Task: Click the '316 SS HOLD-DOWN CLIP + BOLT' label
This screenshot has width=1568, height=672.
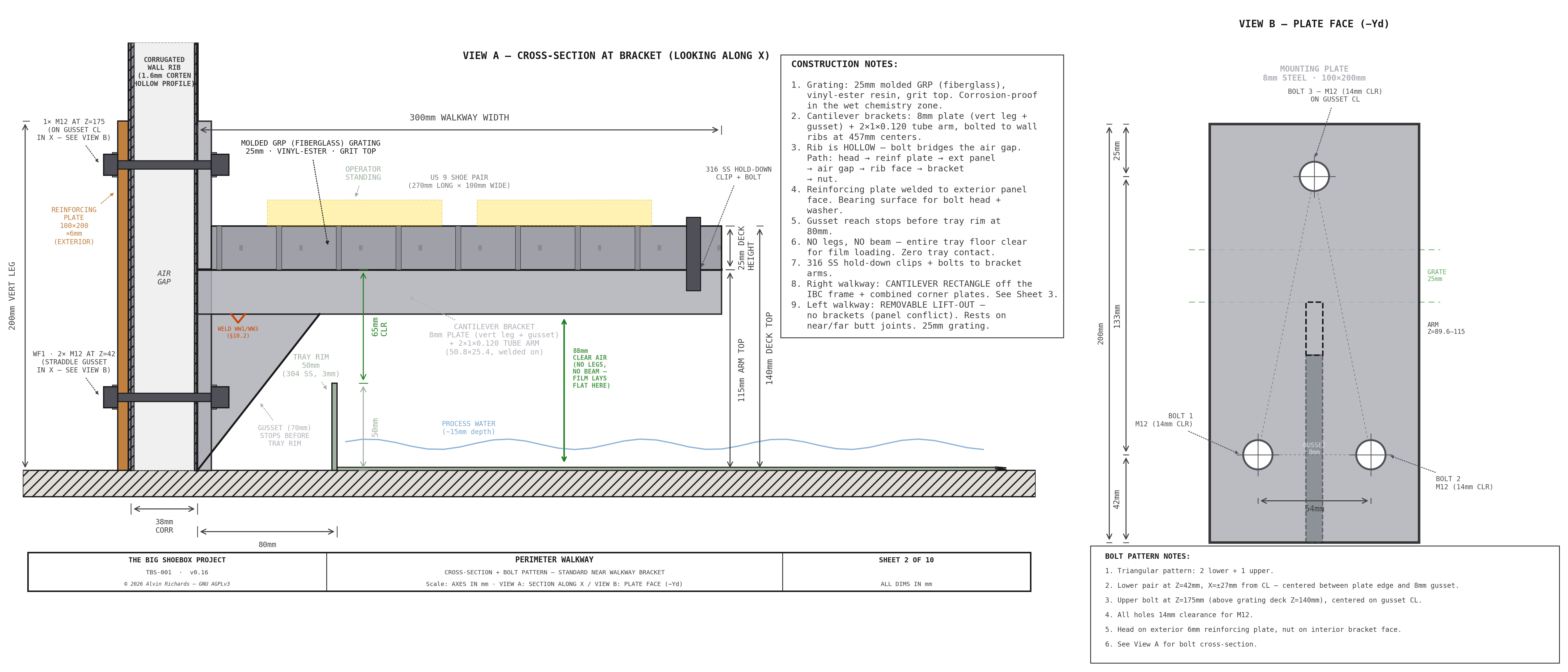Action: coord(738,173)
